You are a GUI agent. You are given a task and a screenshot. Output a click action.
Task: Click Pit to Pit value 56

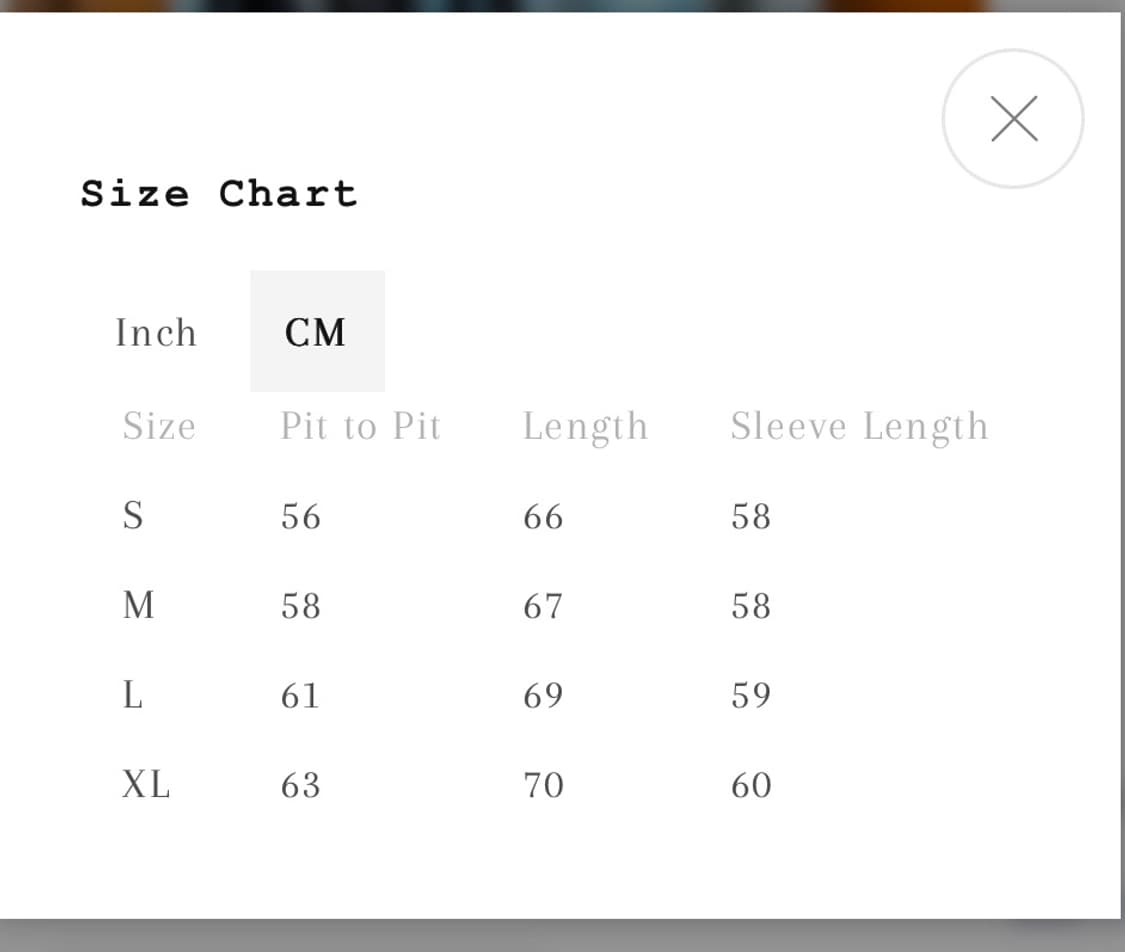point(301,516)
